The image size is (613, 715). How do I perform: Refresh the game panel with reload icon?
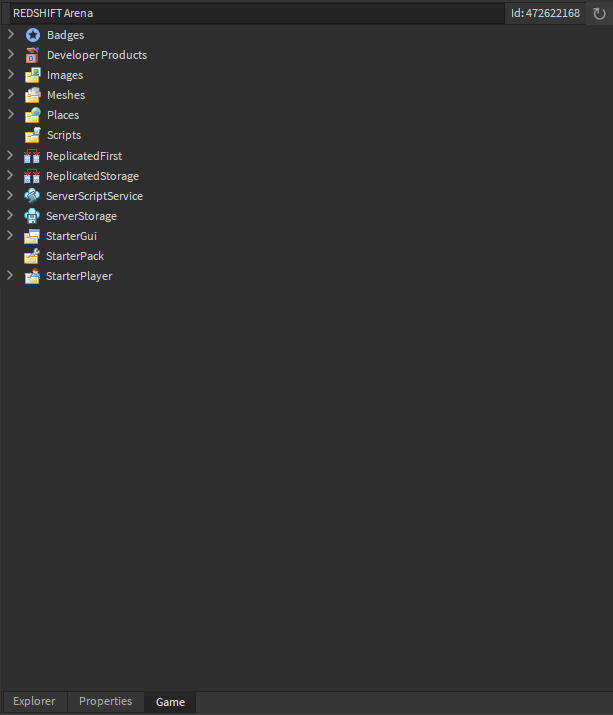[599, 14]
